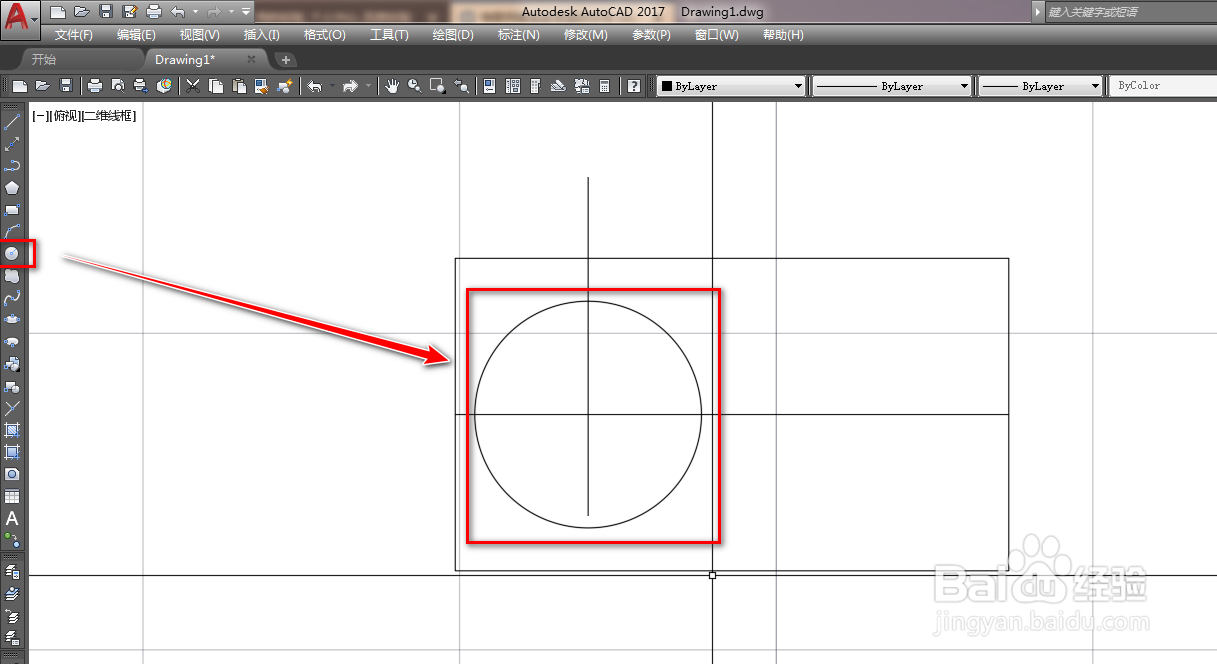Click the Paste icon in standard toolbar
Viewport: 1217px width, 664px height.
tap(238, 86)
